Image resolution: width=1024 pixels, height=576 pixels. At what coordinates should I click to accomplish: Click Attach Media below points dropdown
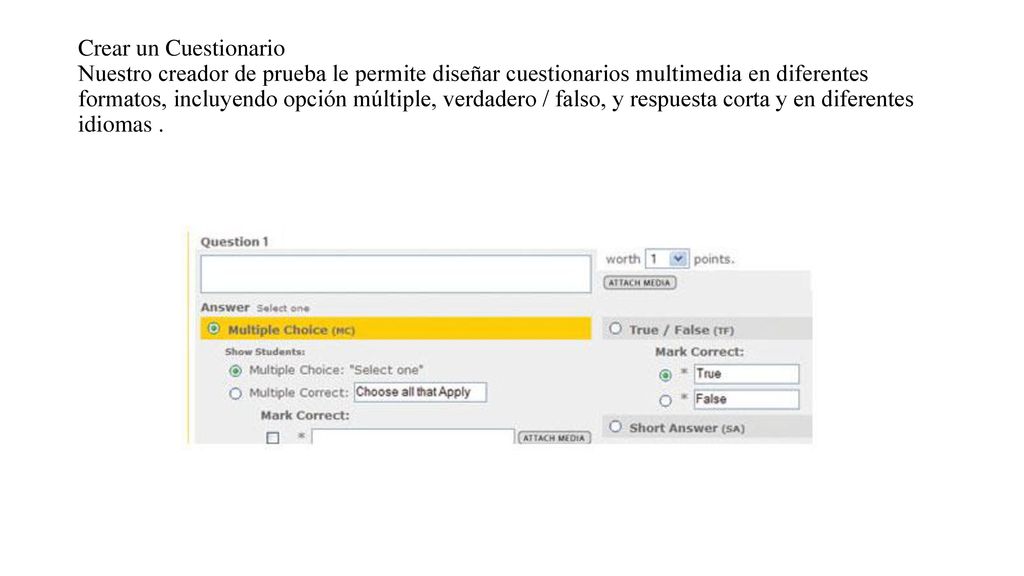(639, 283)
